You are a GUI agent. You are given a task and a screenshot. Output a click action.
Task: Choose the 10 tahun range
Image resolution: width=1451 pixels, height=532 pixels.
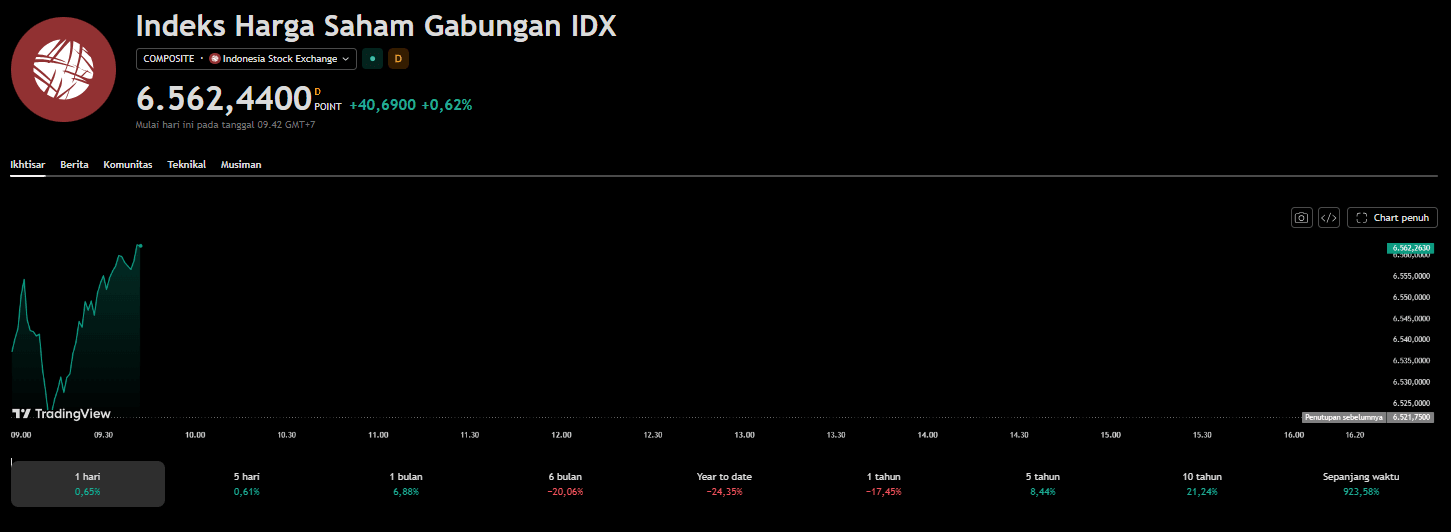(x=1201, y=484)
